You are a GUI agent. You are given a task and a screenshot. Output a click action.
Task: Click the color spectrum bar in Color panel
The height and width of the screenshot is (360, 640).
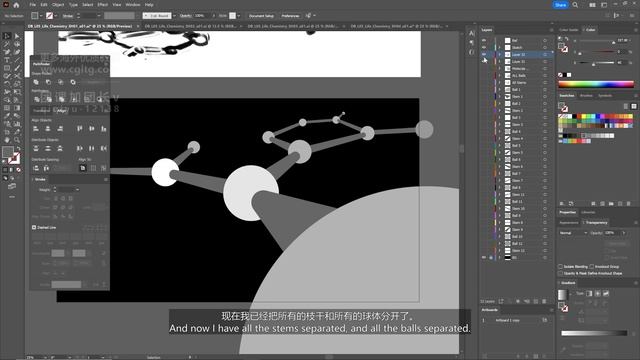click(x=596, y=84)
